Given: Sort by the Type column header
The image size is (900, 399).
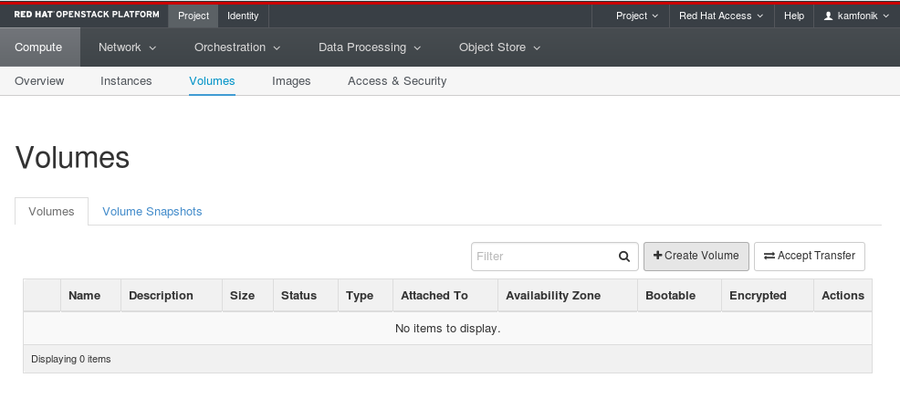Looking at the screenshot, I should tap(366, 296).
